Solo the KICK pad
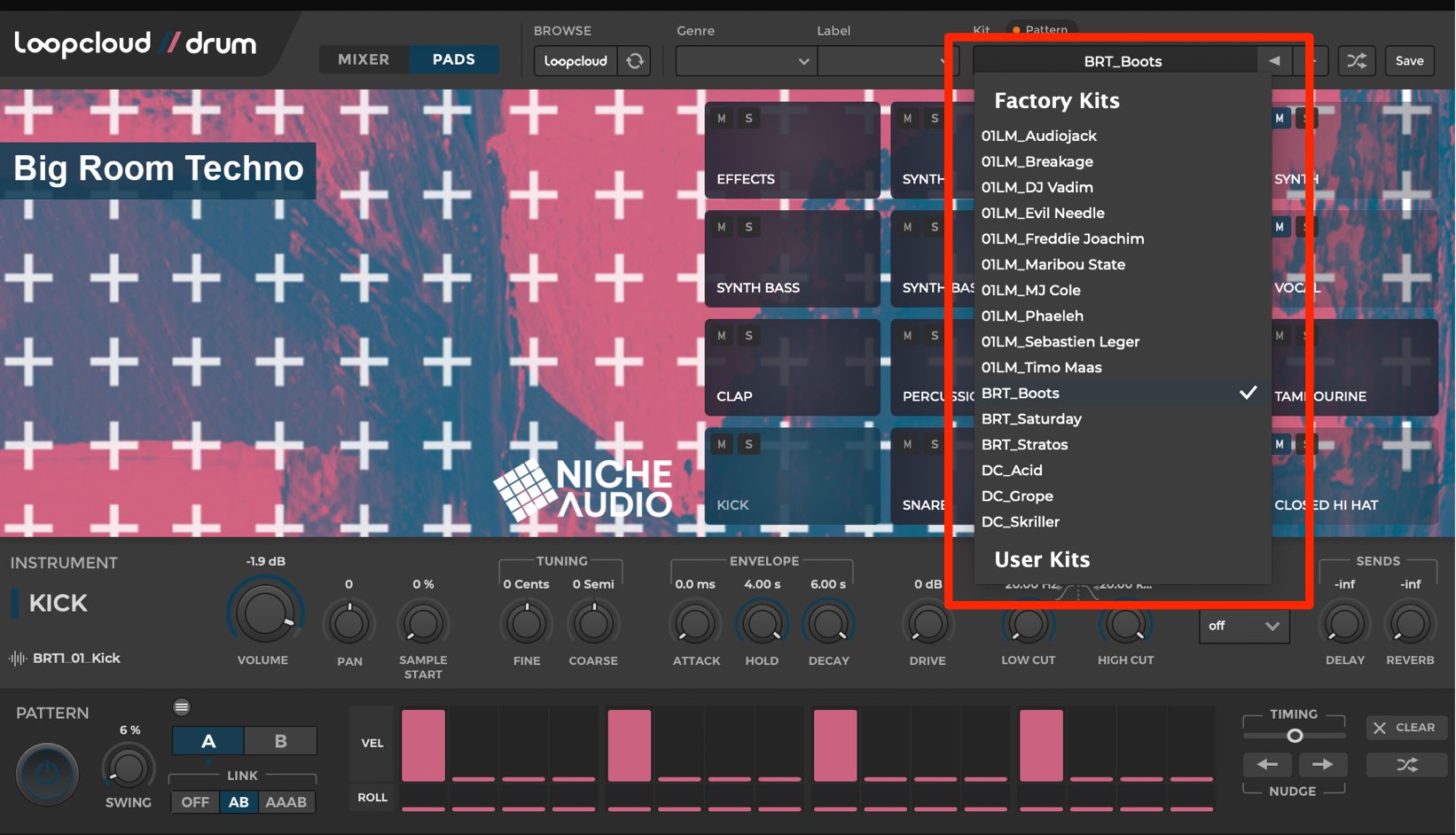Image resolution: width=1456 pixels, height=835 pixels. pyautogui.click(x=749, y=444)
